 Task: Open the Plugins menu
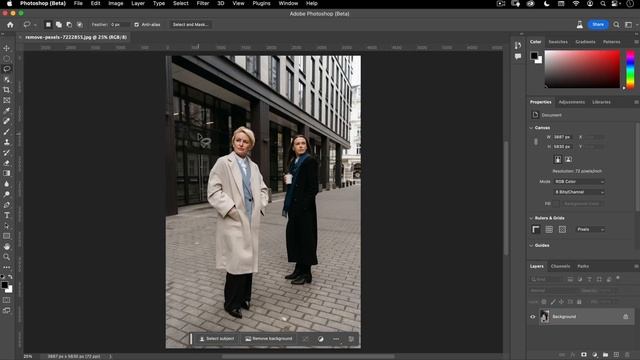[261, 3]
